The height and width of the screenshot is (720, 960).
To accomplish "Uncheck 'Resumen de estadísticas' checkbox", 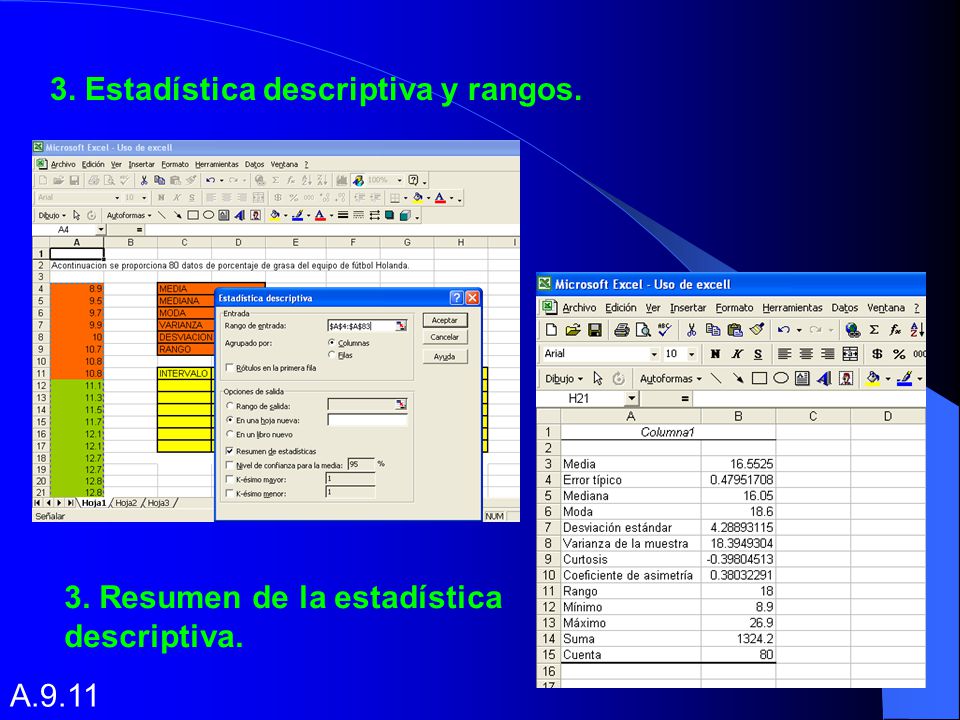I will coord(230,451).
